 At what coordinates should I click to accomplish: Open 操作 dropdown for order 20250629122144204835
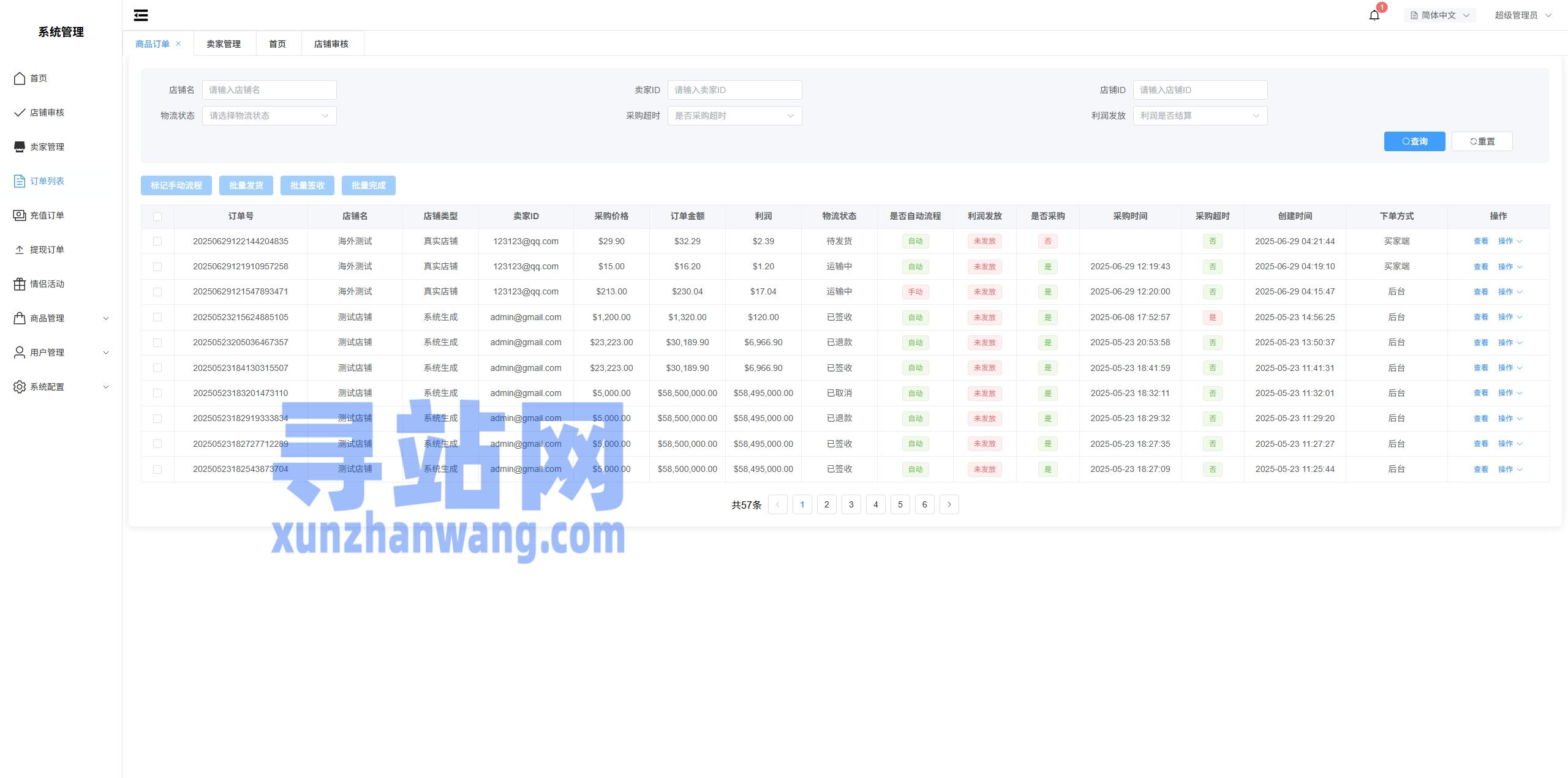1510,241
